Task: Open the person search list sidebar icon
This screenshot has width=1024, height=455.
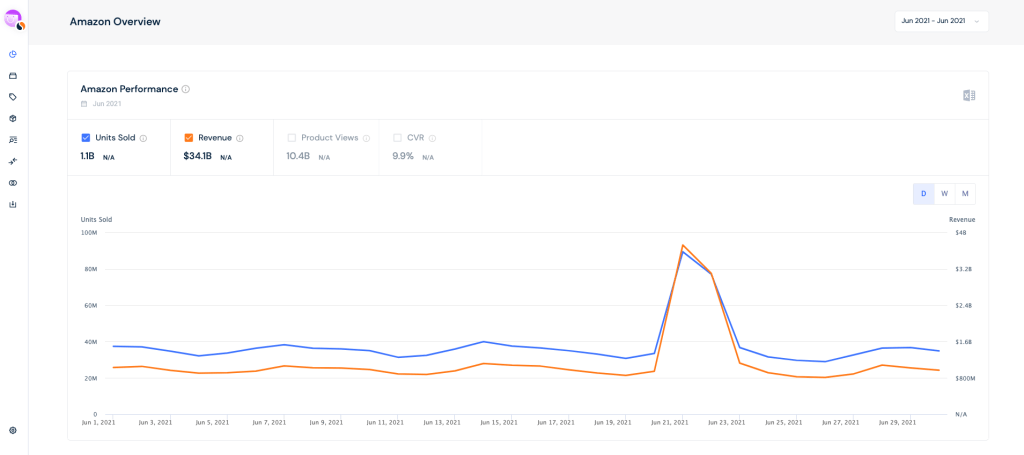Action: pos(12,140)
